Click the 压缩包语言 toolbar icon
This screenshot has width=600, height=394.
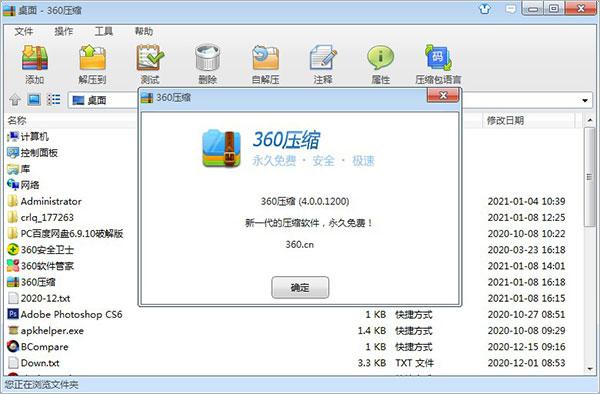coord(438,57)
